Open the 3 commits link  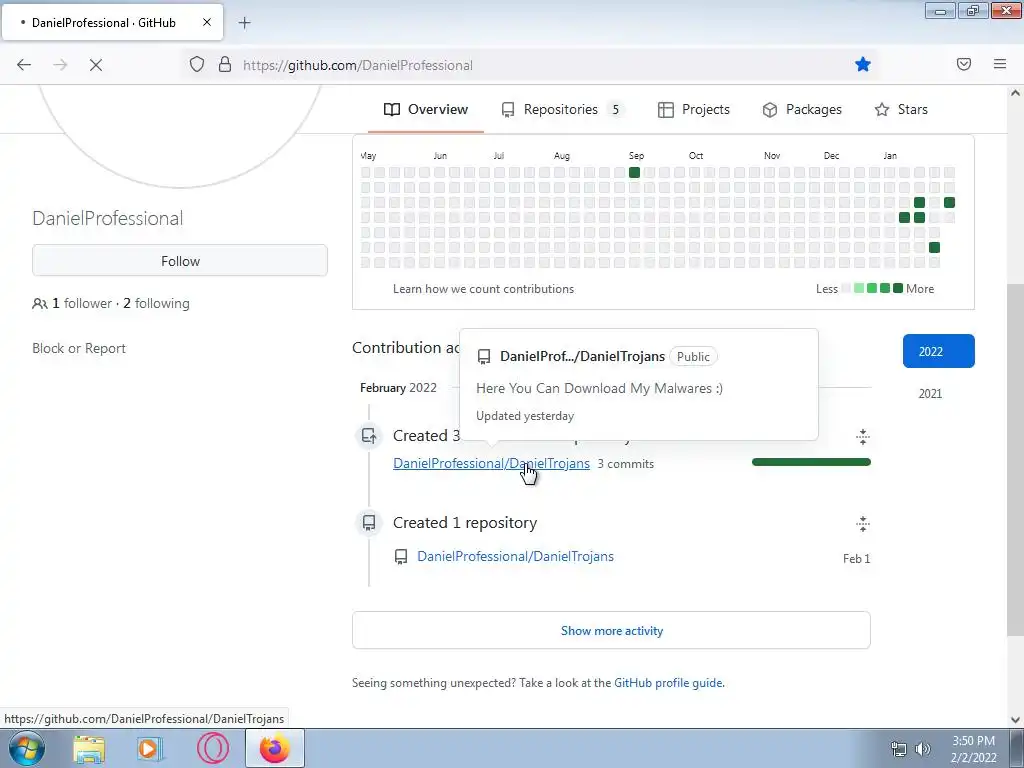click(x=626, y=464)
